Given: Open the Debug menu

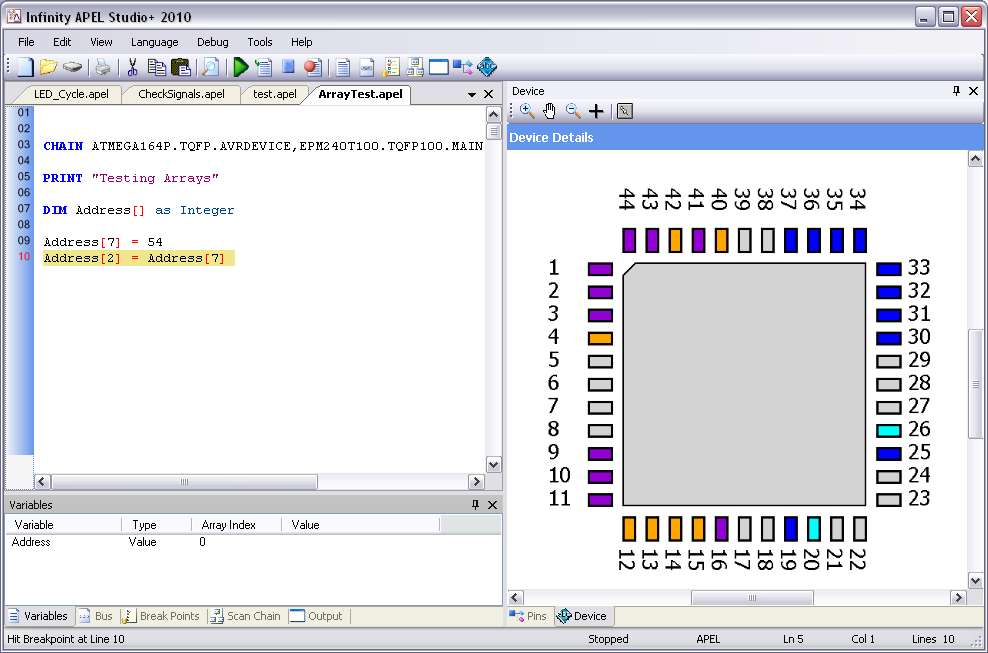Looking at the screenshot, I should (x=212, y=42).
